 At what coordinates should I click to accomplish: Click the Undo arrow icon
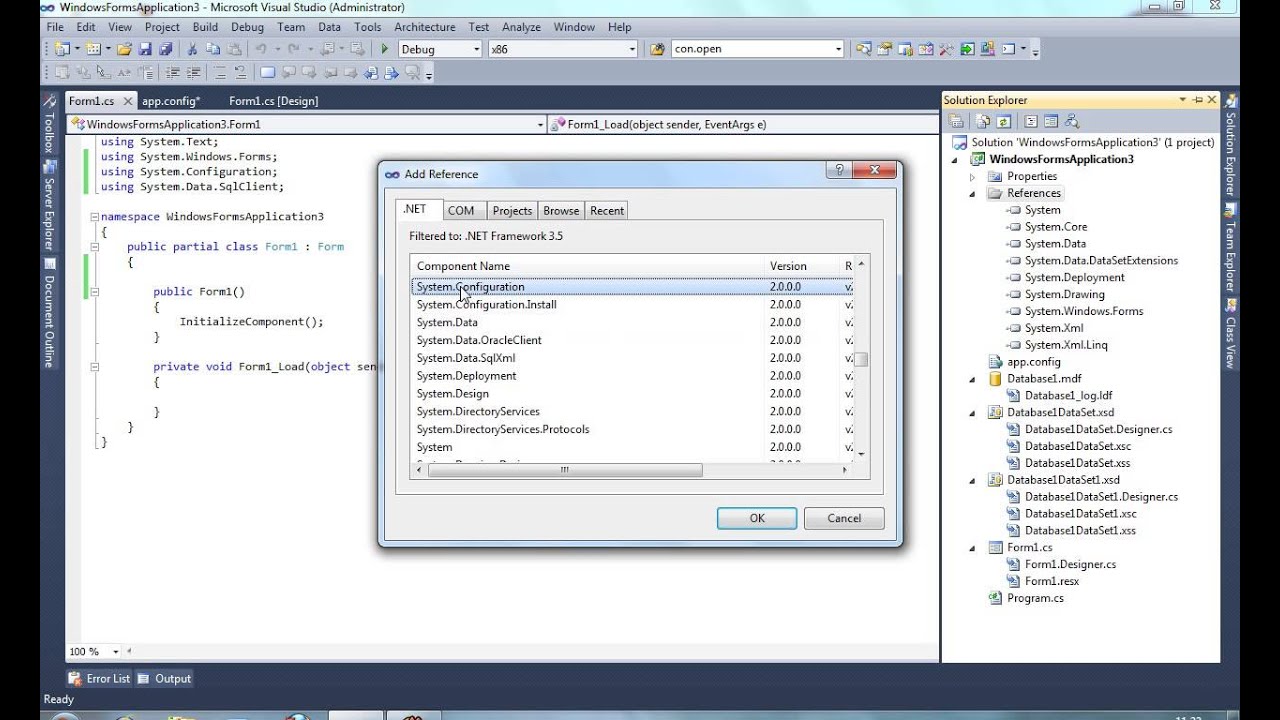point(261,49)
